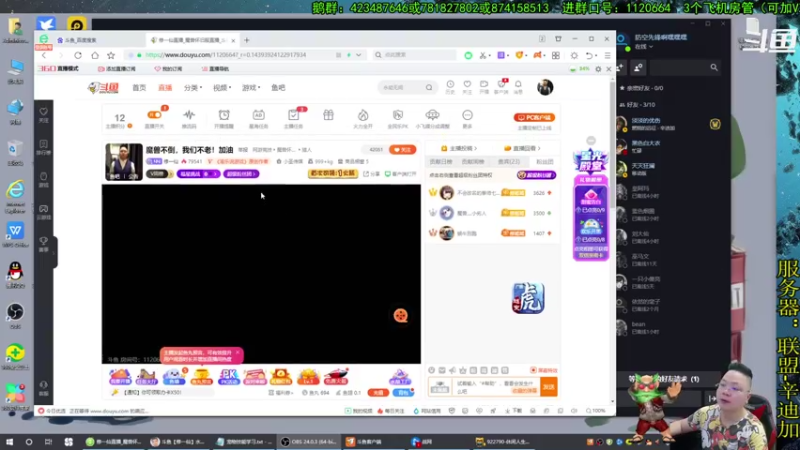This screenshot has width=800, height=450.
Task: Switch to the 贡献周榜 tab
Action: coord(472,162)
